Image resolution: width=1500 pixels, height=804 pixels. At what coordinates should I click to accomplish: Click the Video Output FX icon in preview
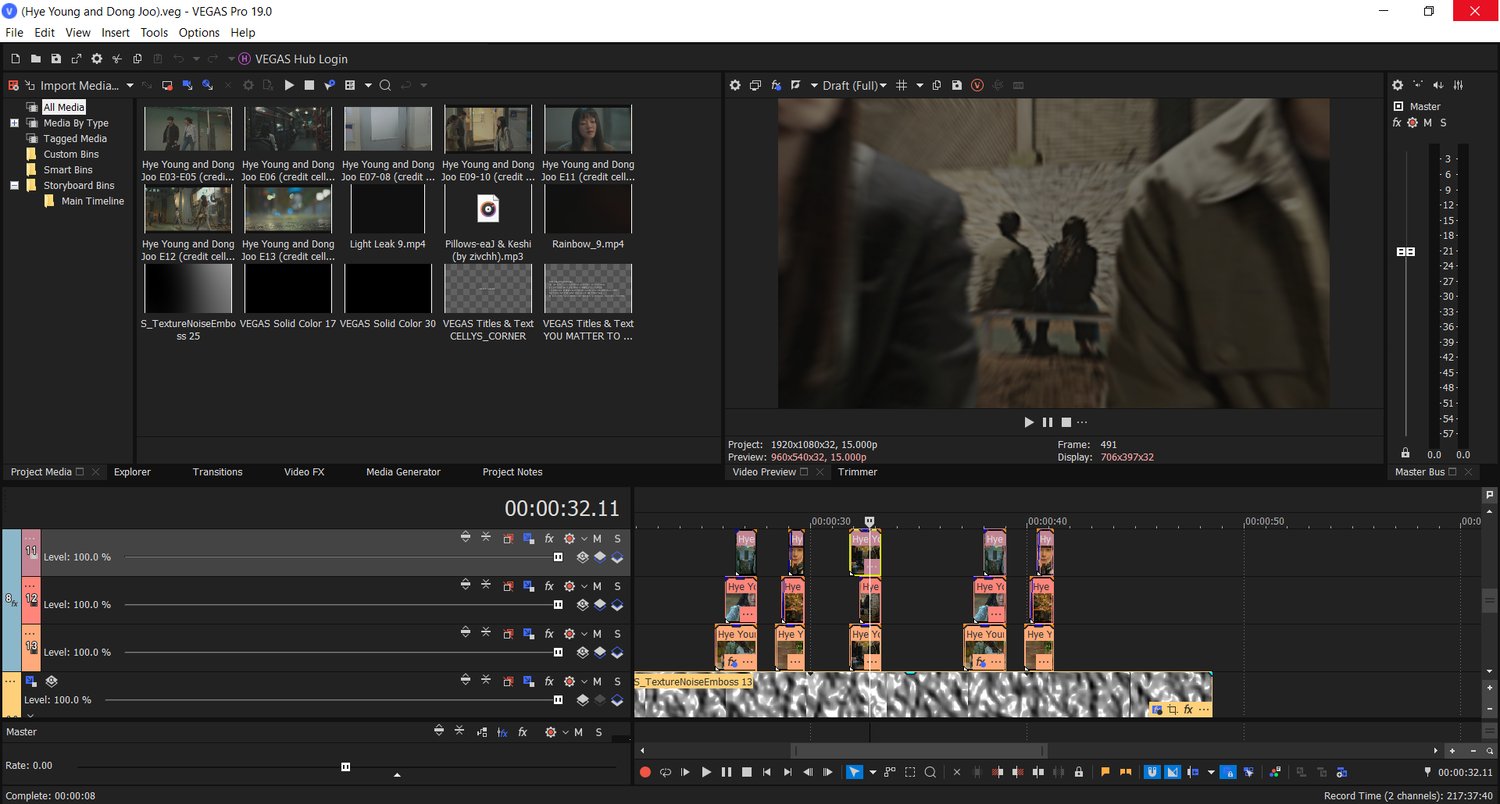[776, 86]
